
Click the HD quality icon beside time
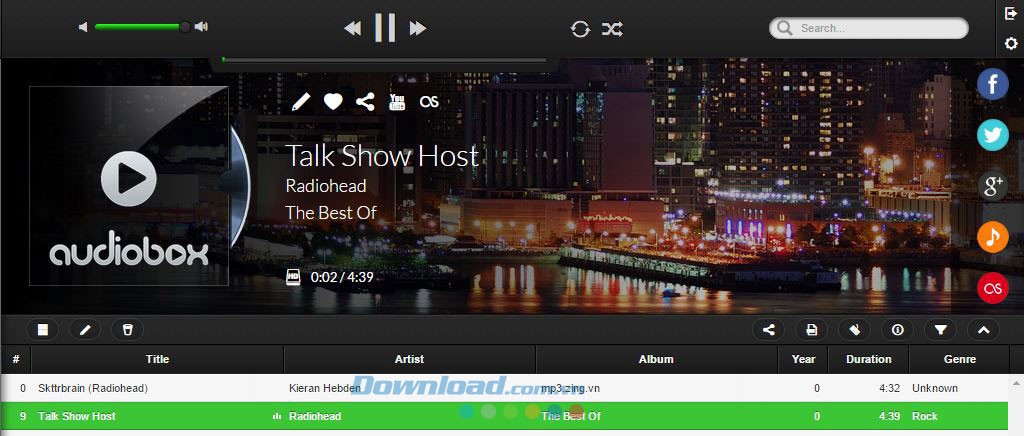pos(293,277)
